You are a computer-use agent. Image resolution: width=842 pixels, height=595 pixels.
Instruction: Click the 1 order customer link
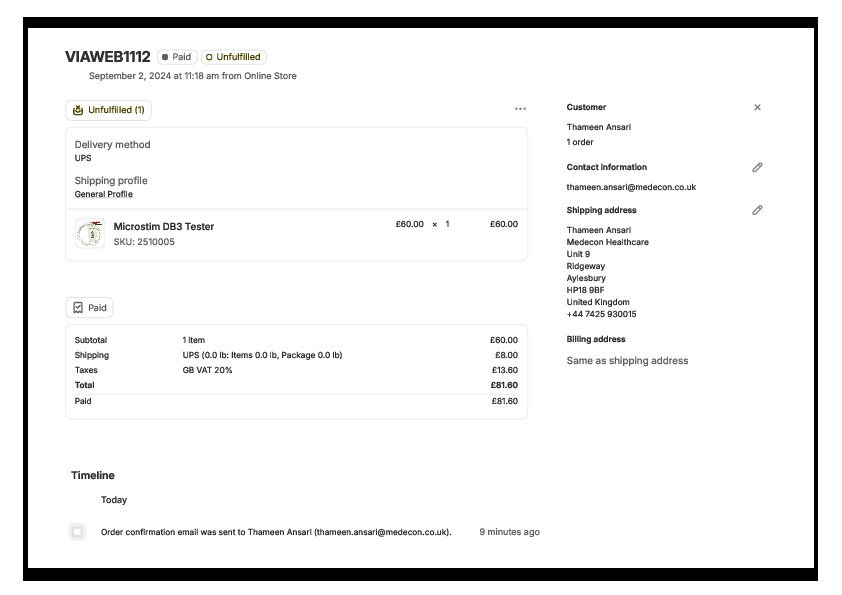click(x=580, y=142)
